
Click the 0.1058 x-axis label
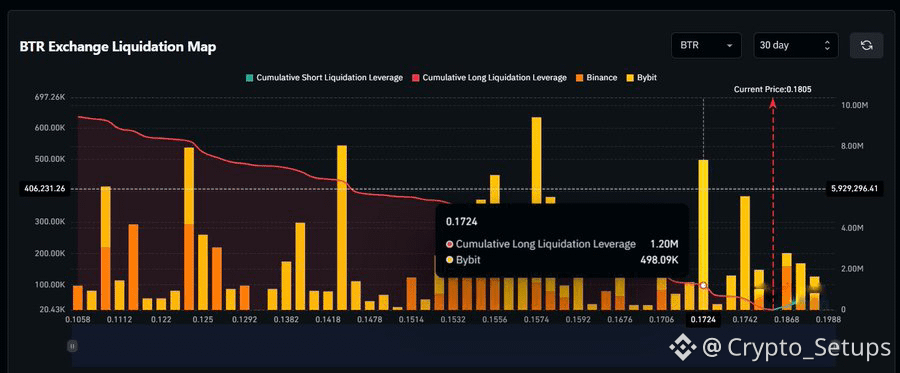[x=77, y=320]
